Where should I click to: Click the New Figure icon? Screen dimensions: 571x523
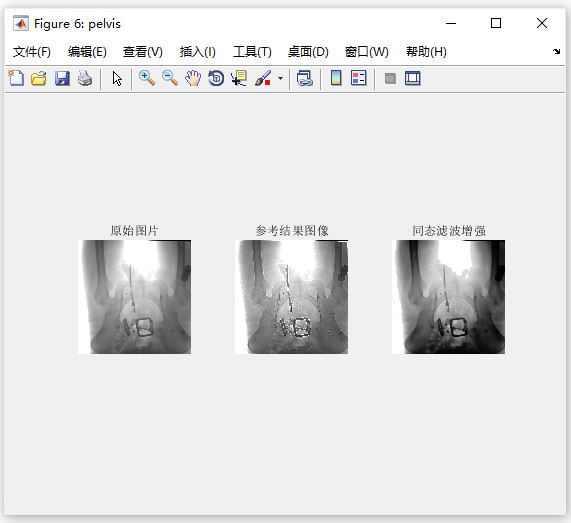(16, 78)
